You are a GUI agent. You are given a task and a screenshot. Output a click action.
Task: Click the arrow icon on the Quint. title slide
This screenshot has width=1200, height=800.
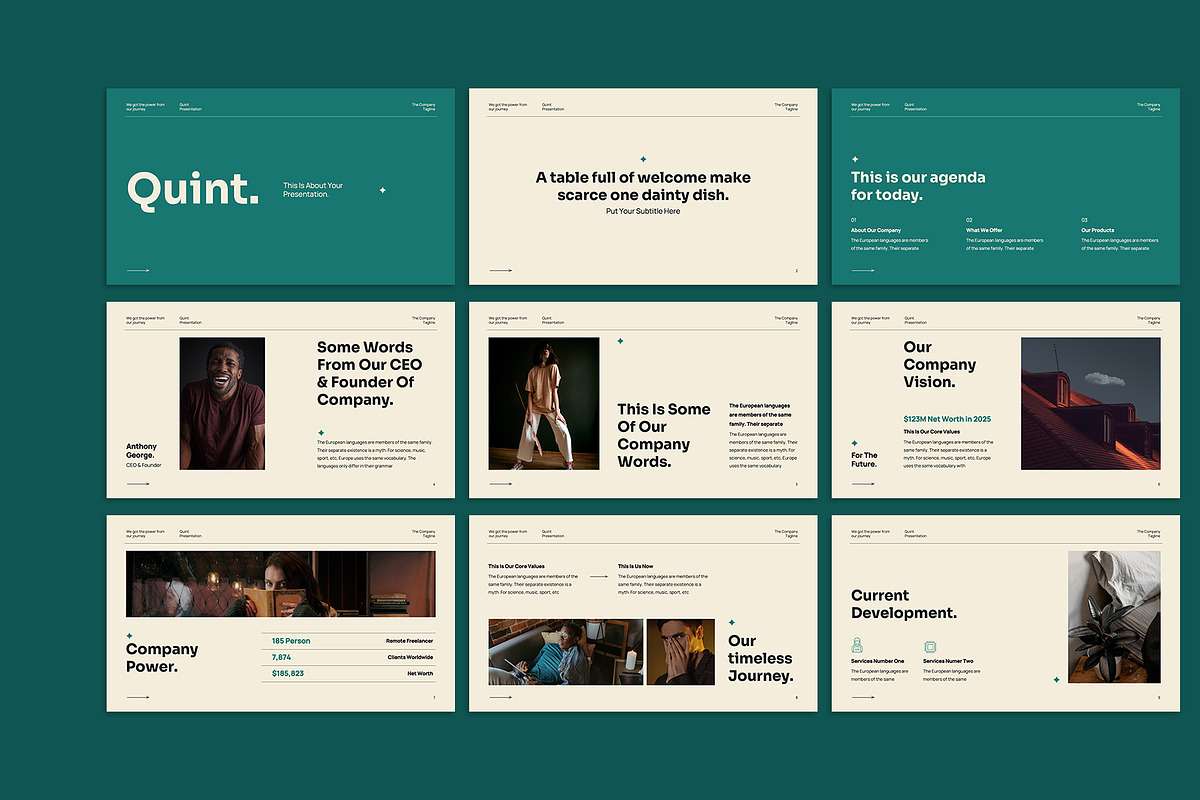point(138,270)
